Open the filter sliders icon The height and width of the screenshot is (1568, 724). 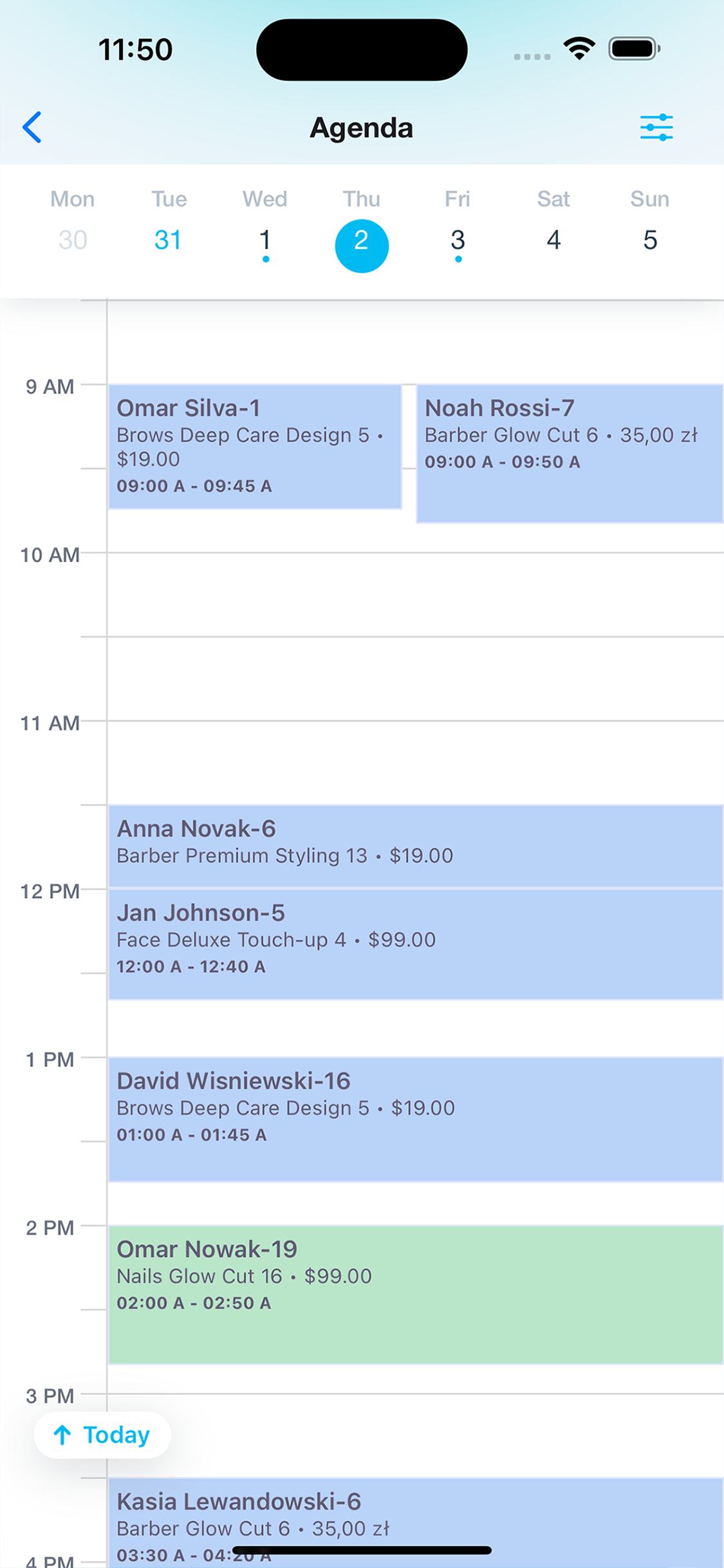point(656,127)
